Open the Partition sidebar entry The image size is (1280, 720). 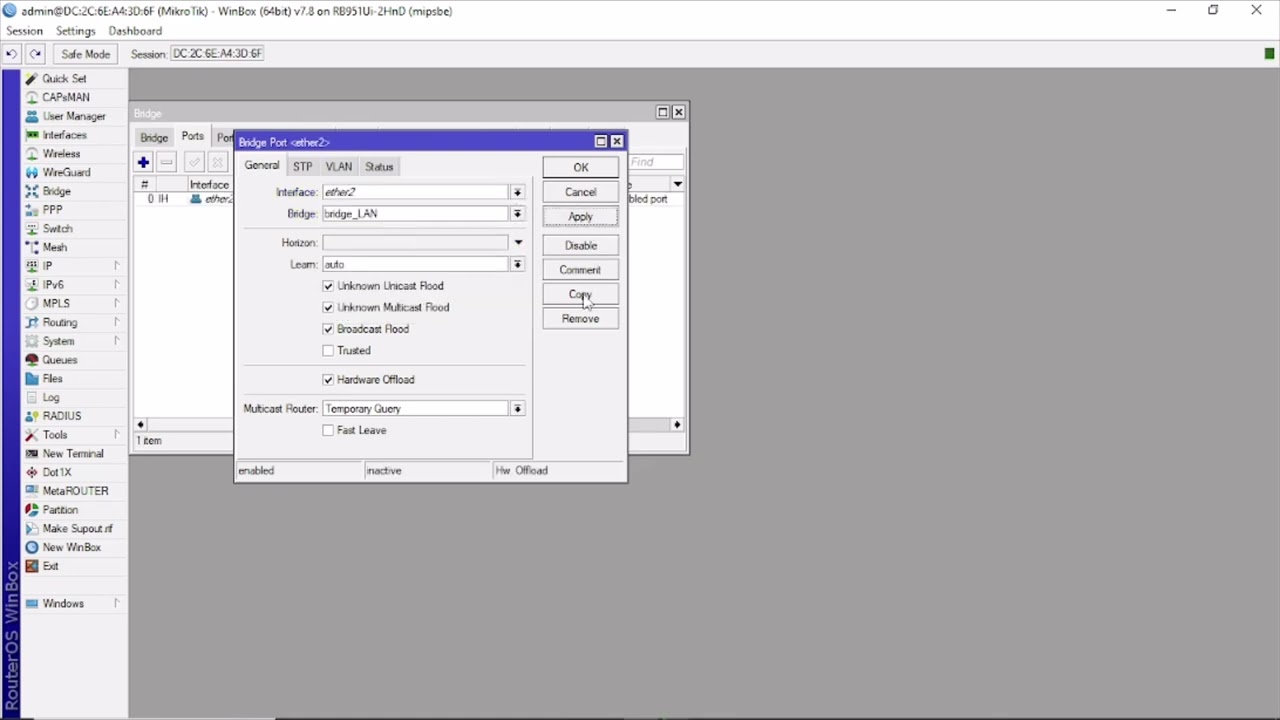[x=60, y=510]
